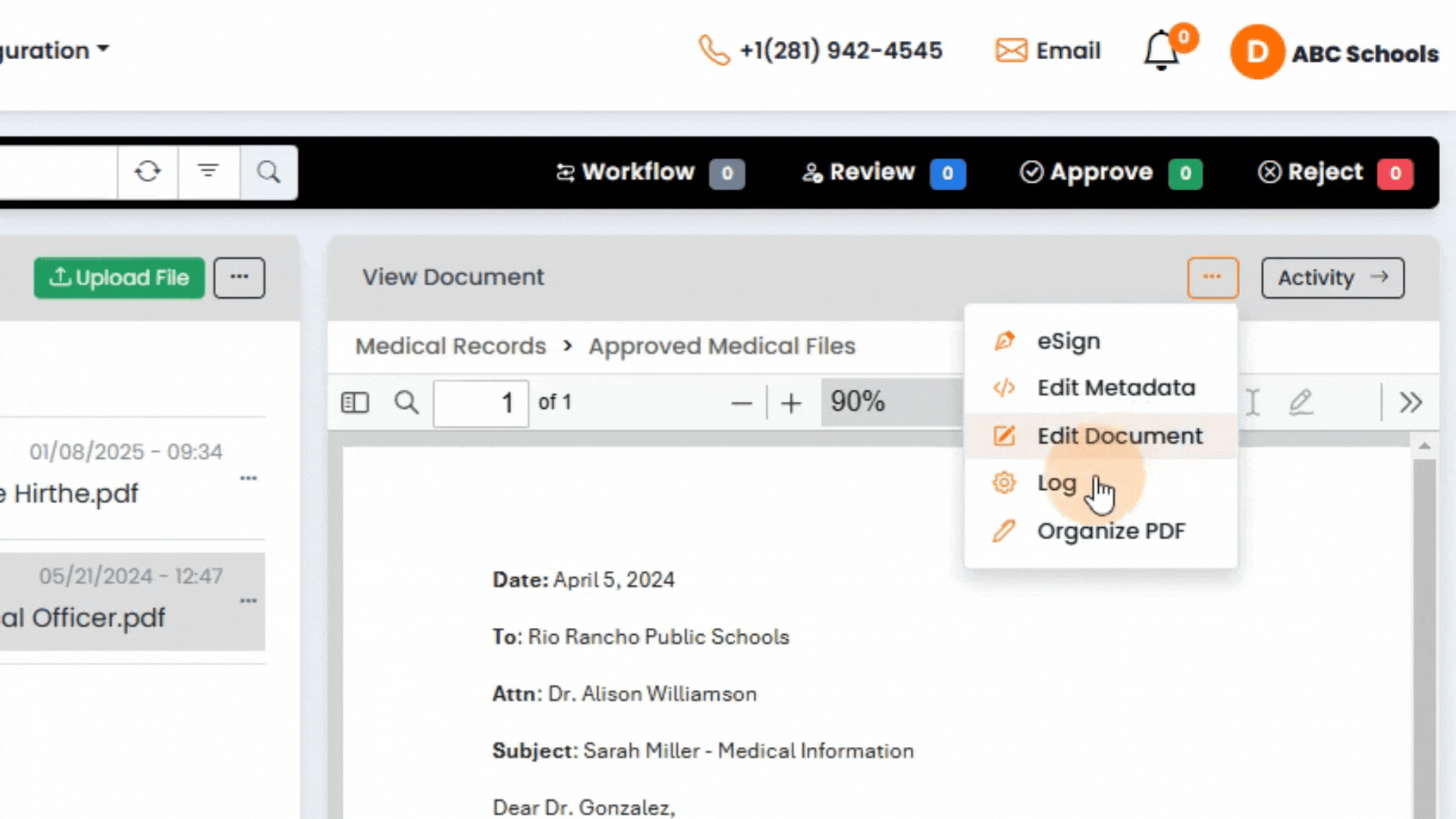
Task: Navigate to Medical Records breadcrumb
Action: point(450,346)
